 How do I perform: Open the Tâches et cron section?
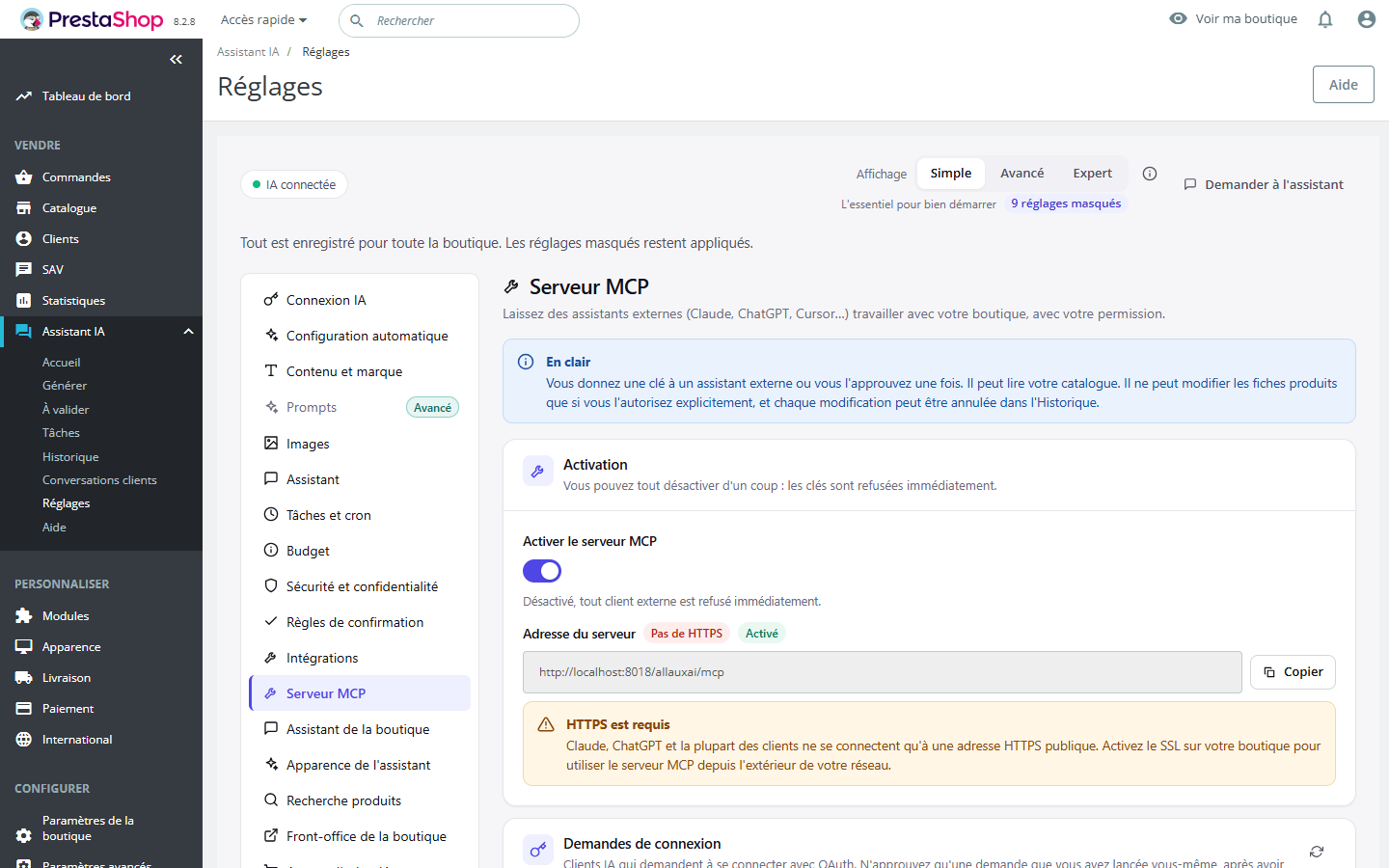point(360,515)
